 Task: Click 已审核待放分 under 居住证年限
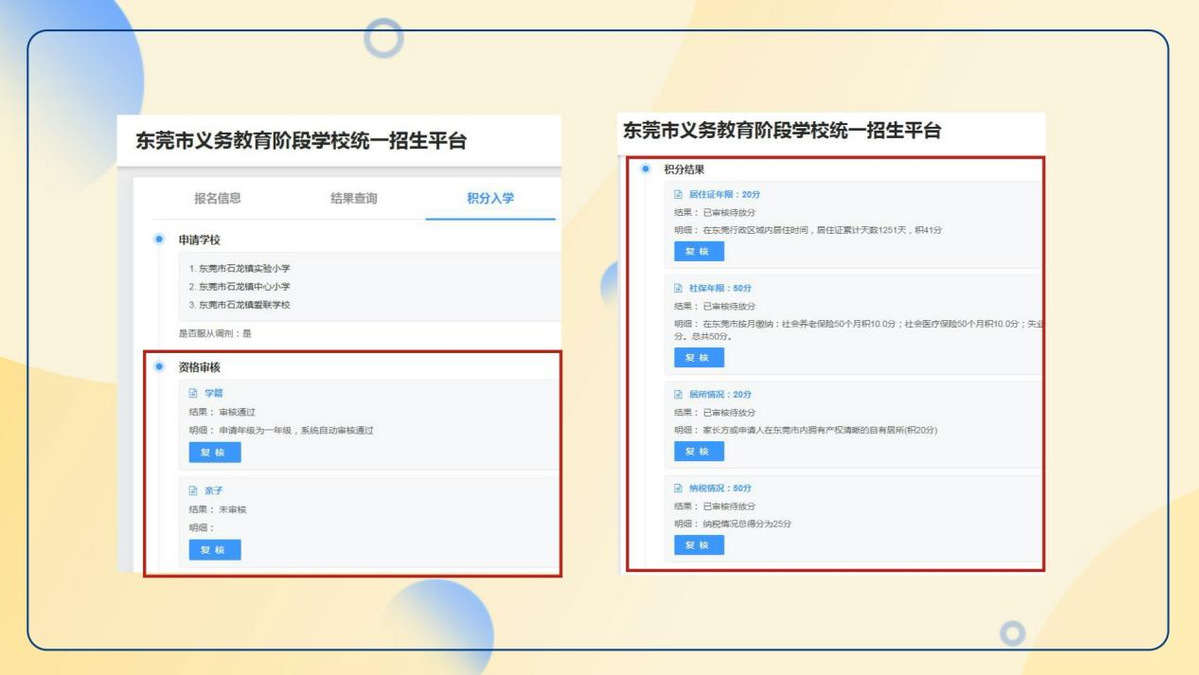tap(729, 213)
